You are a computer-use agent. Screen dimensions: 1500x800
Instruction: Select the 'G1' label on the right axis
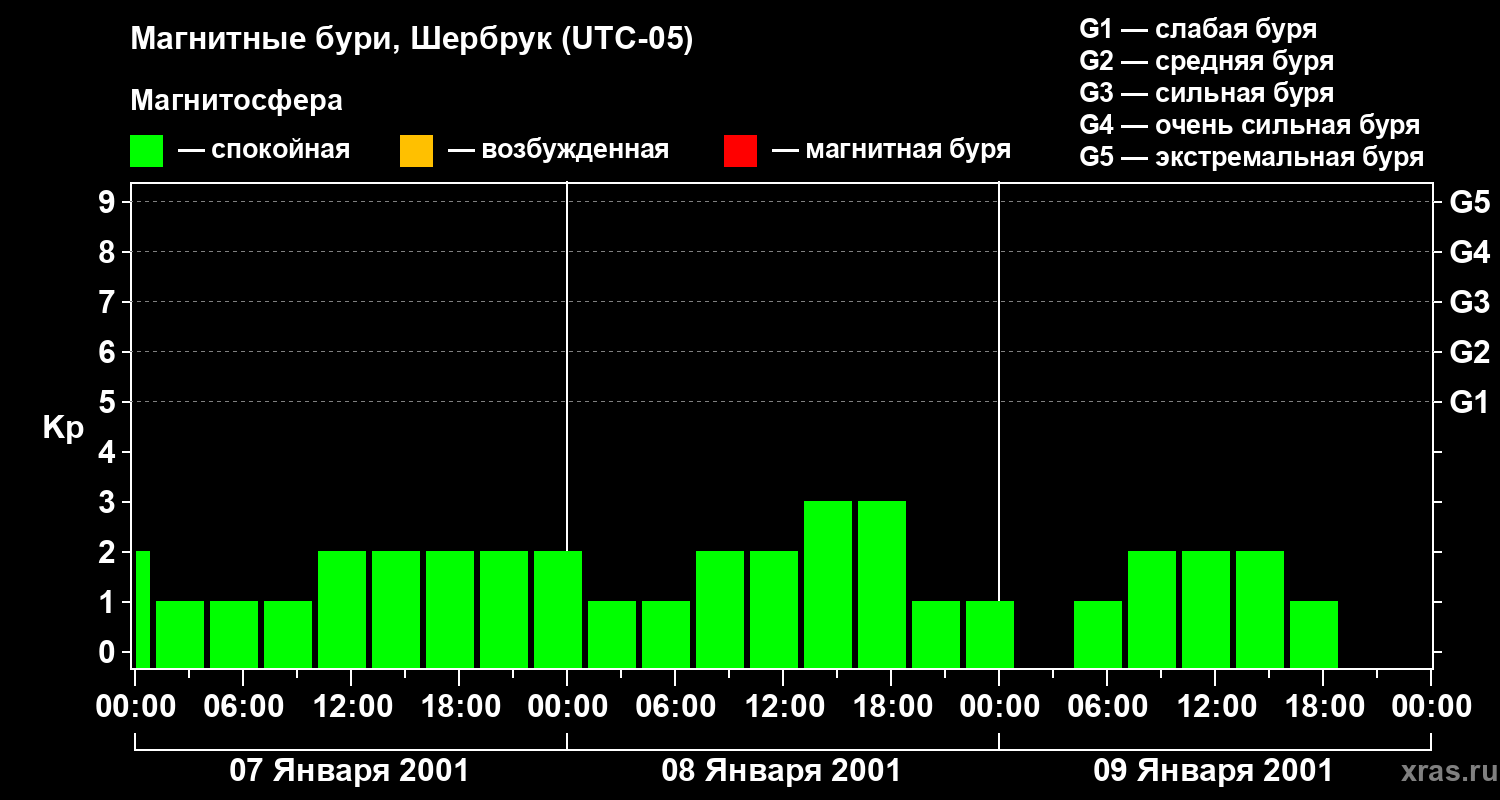click(x=1470, y=402)
